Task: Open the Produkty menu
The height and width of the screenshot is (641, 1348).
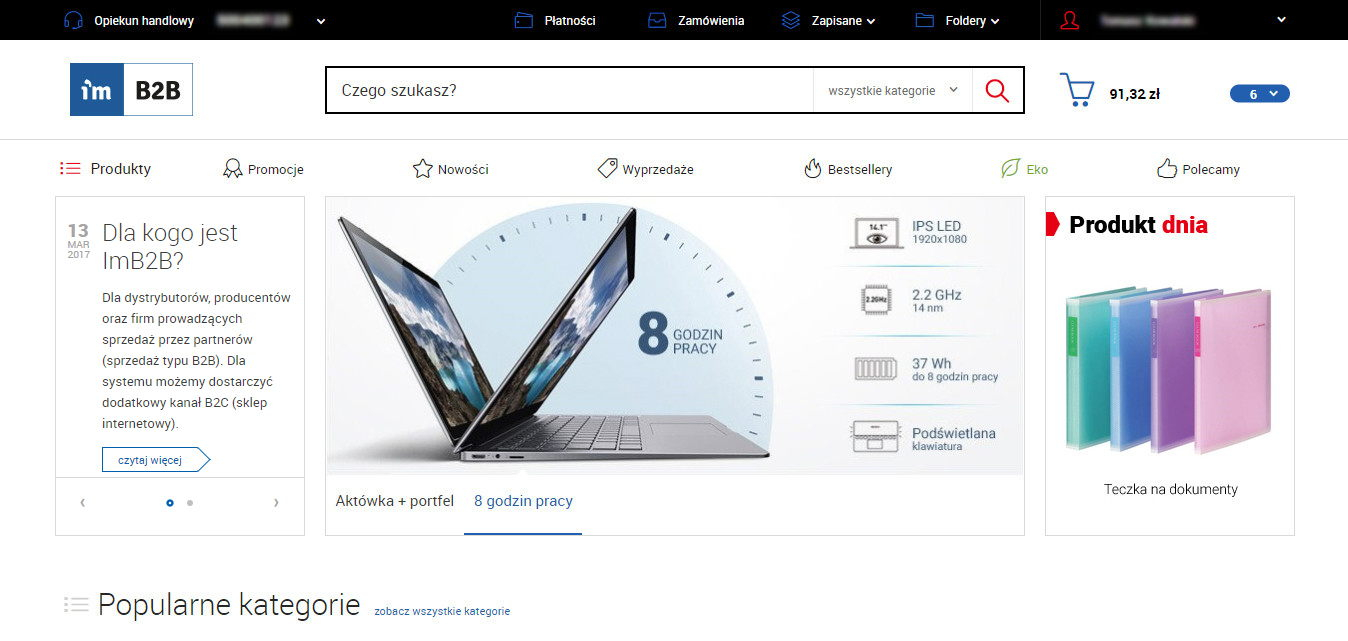Action: (106, 169)
